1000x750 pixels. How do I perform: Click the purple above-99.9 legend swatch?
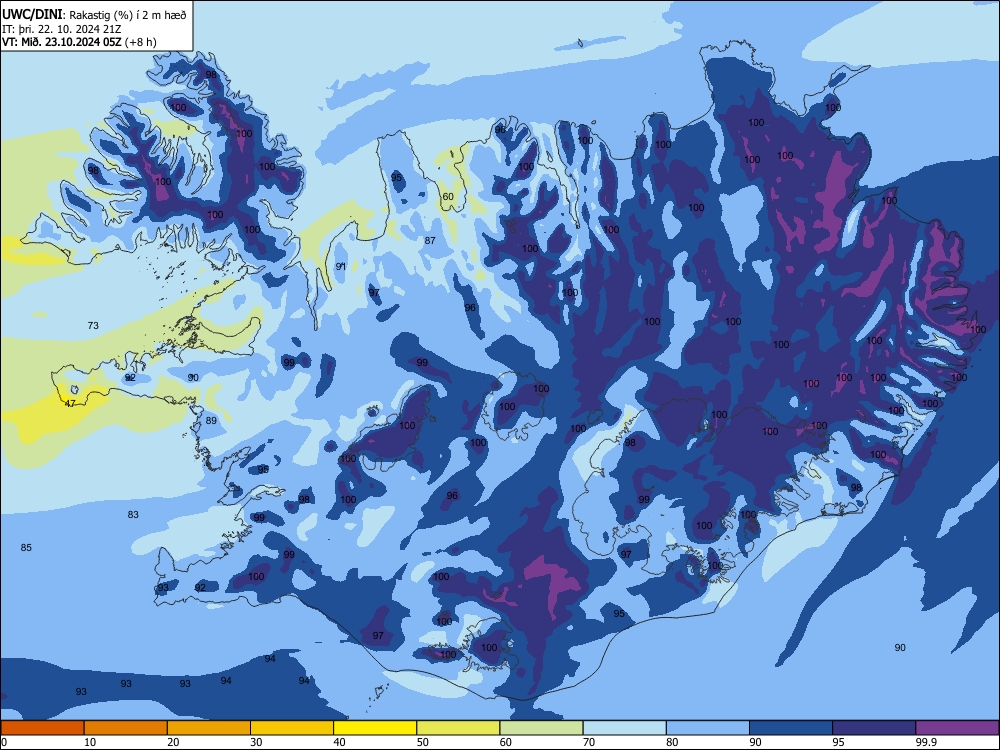957,728
